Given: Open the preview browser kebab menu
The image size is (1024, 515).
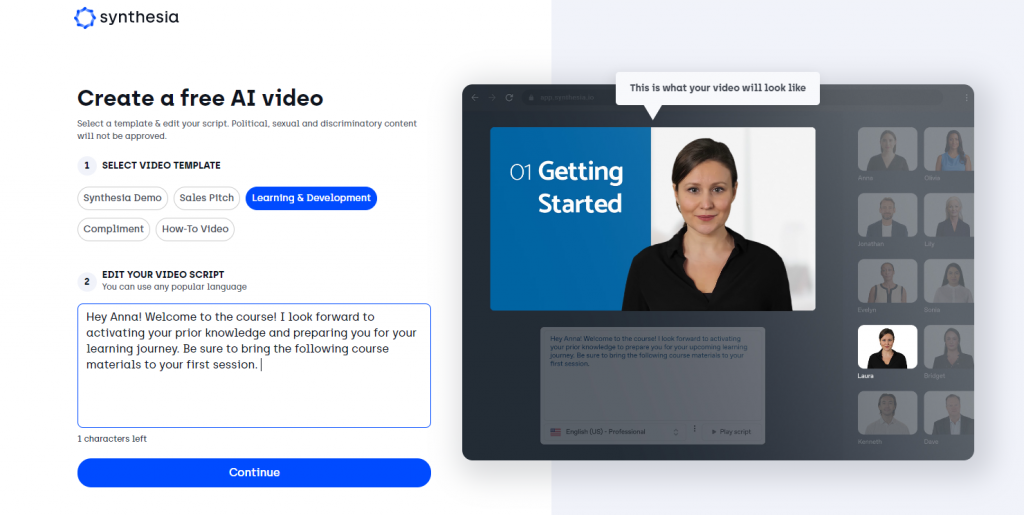Looking at the screenshot, I should [x=966, y=97].
